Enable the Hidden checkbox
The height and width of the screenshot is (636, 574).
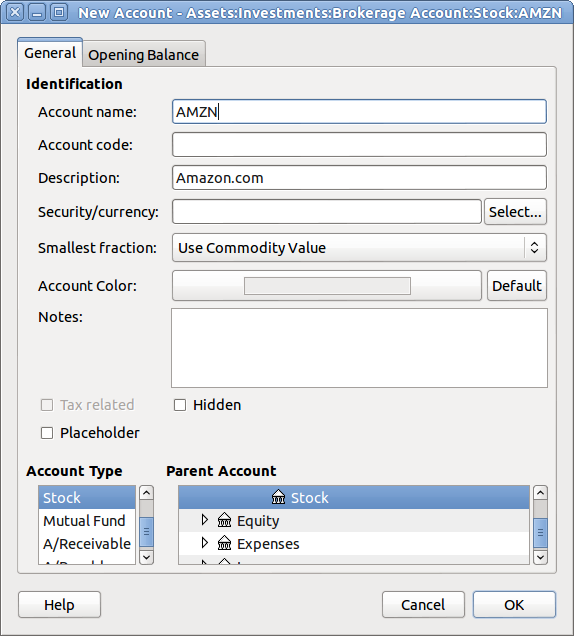[x=180, y=405]
